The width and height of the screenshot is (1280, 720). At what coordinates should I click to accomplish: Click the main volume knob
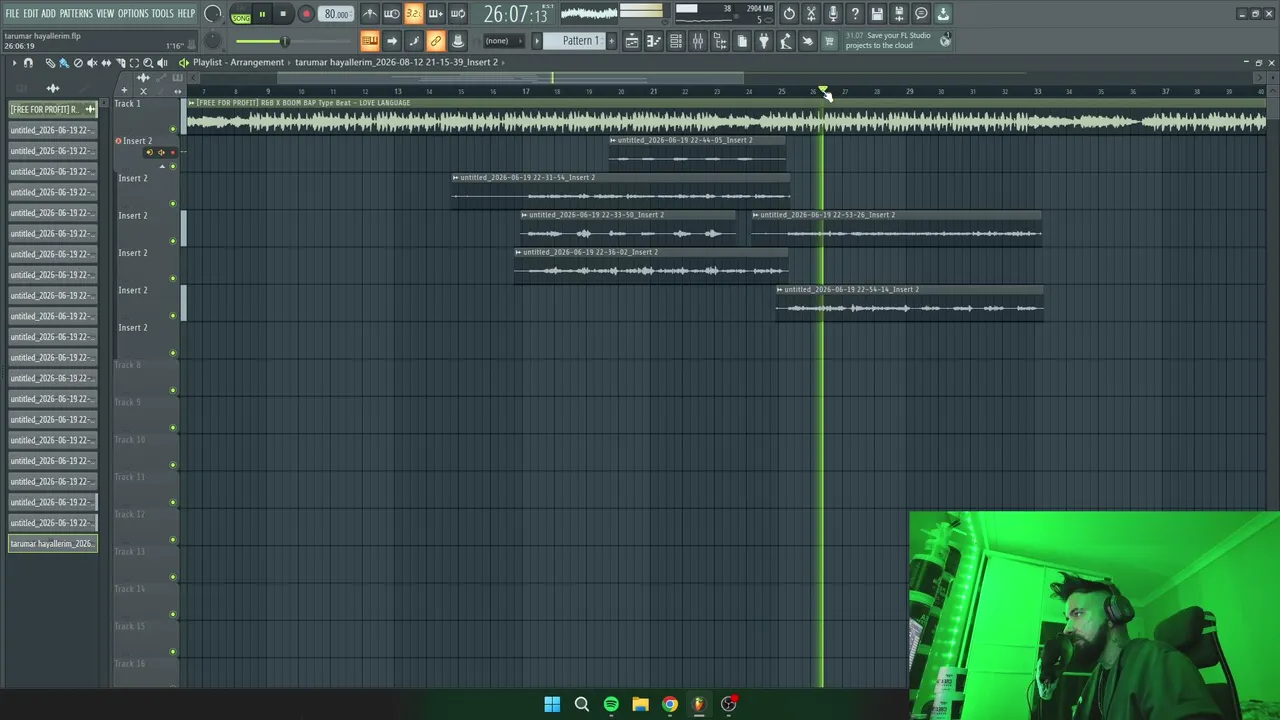[x=212, y=14]
